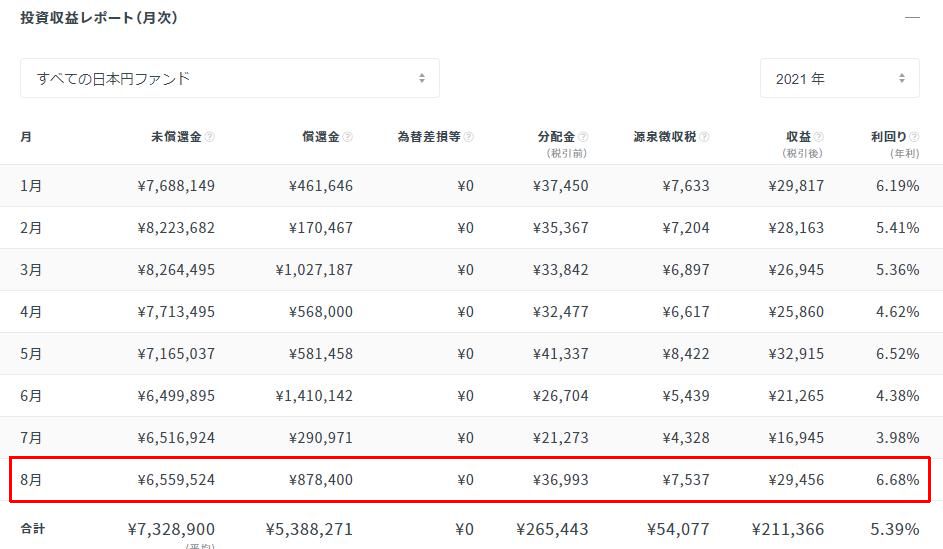Open the すべての日本円ファンド fund dropdown
The width and height of the screenshot is (943, 549).
[x=230, y=78]
